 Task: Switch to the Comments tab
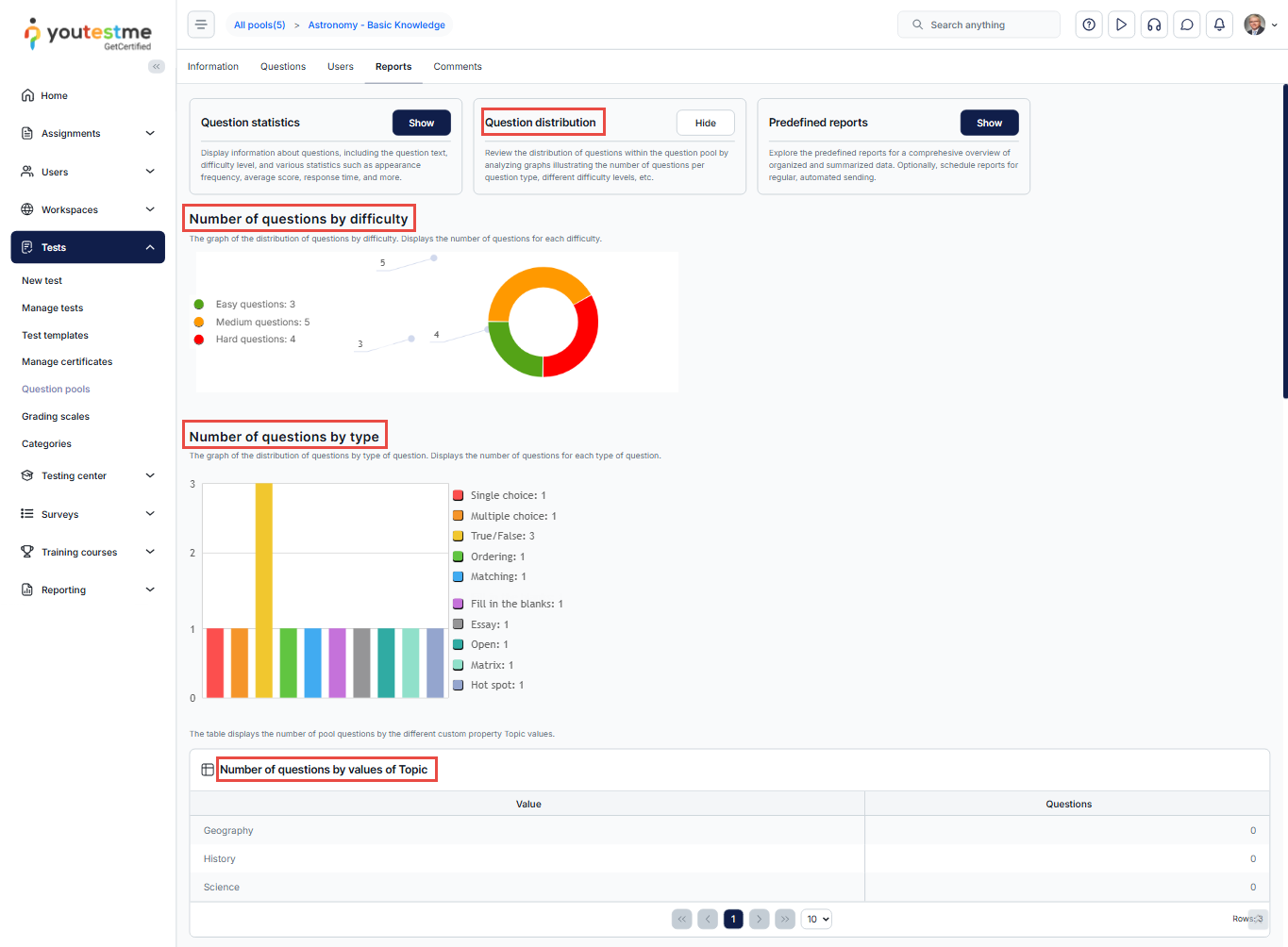(458, 67)
